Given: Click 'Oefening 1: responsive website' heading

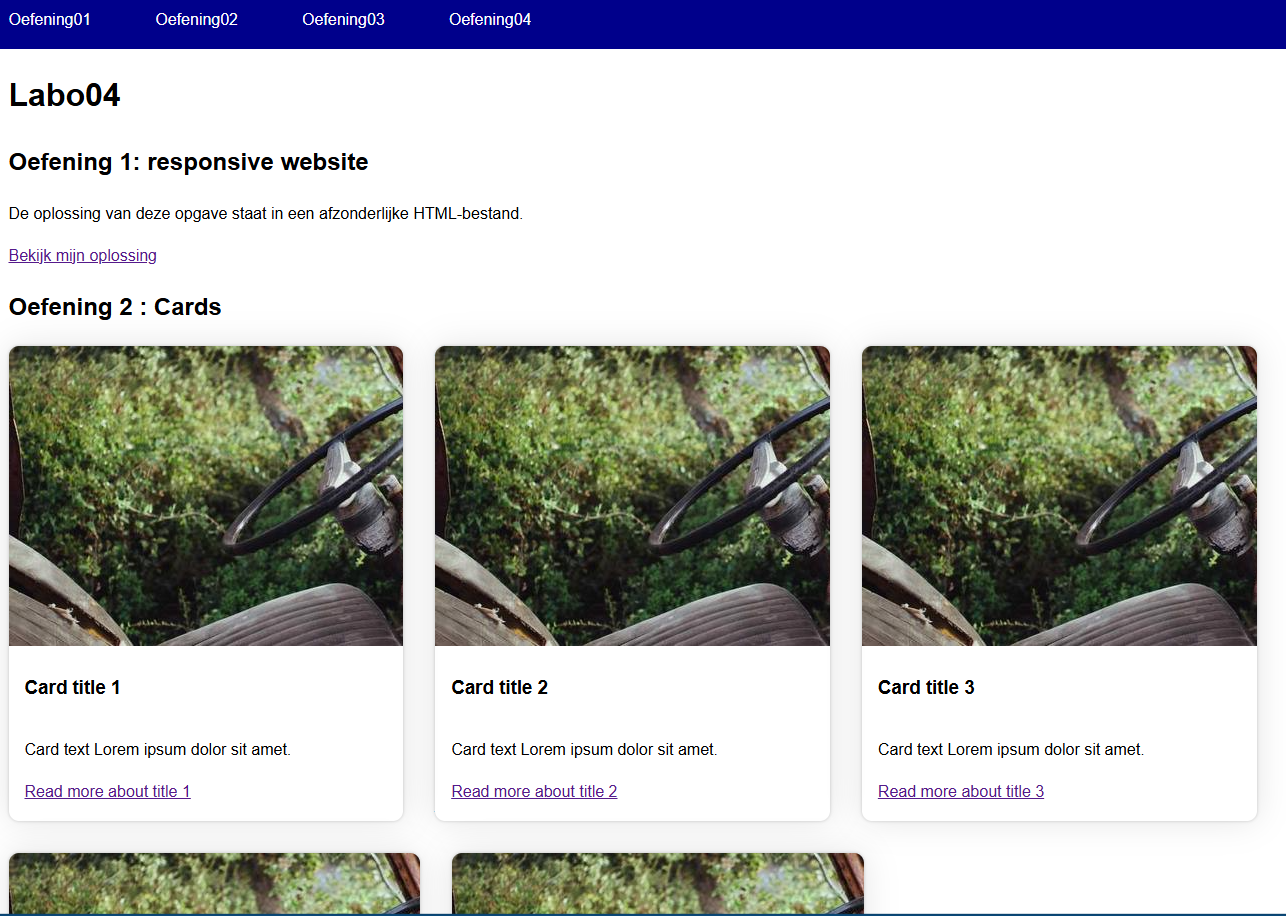Looking at the screenshot, I should tap(188, 162).
